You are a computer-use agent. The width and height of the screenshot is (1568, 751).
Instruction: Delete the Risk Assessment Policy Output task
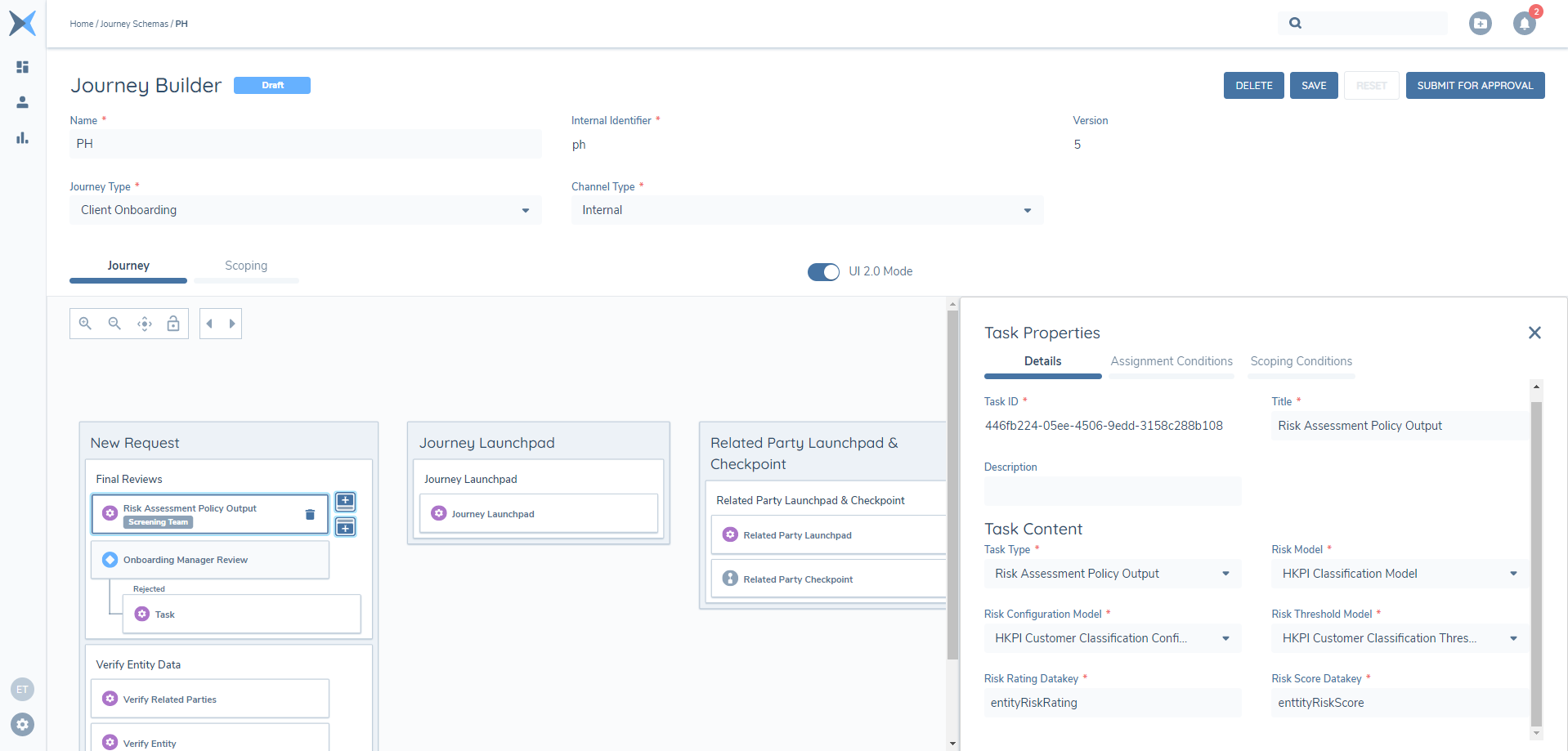310,514
